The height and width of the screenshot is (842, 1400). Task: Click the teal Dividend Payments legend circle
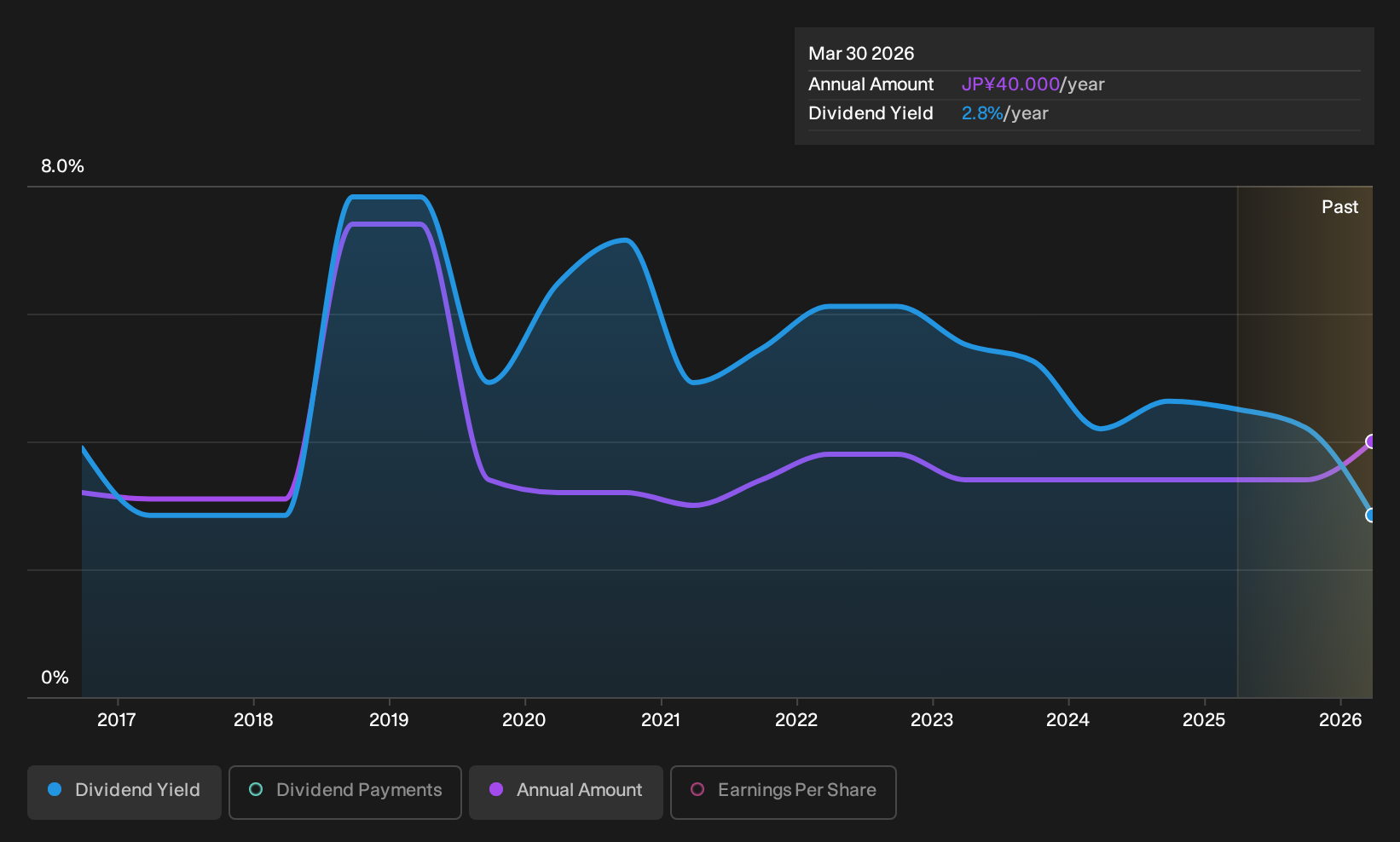[x=256, y=790]
